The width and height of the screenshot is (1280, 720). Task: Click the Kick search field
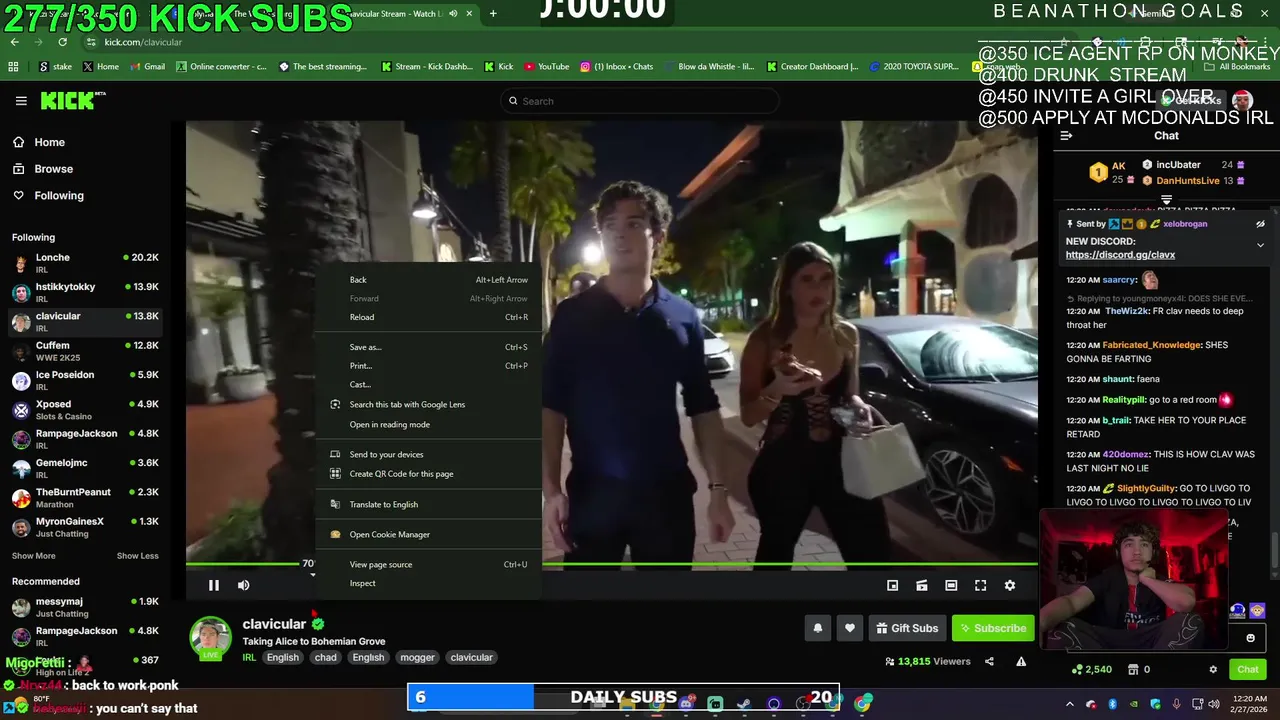click(x=640, y=101)
